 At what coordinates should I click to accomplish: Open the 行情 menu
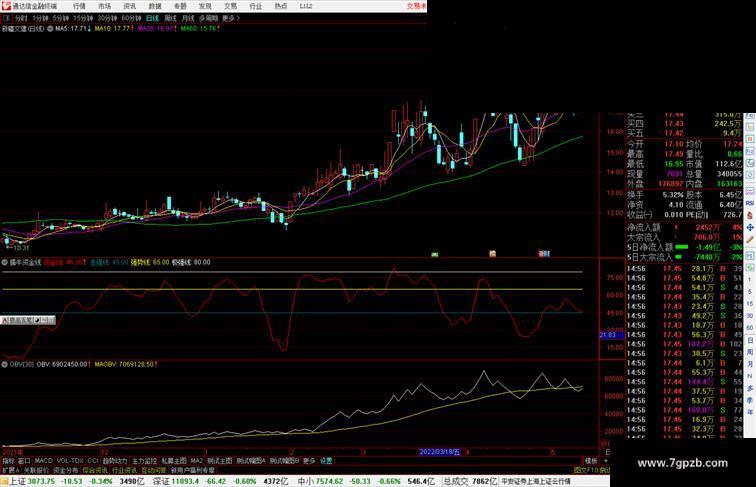pyautogui.click(x=79, y=6)
